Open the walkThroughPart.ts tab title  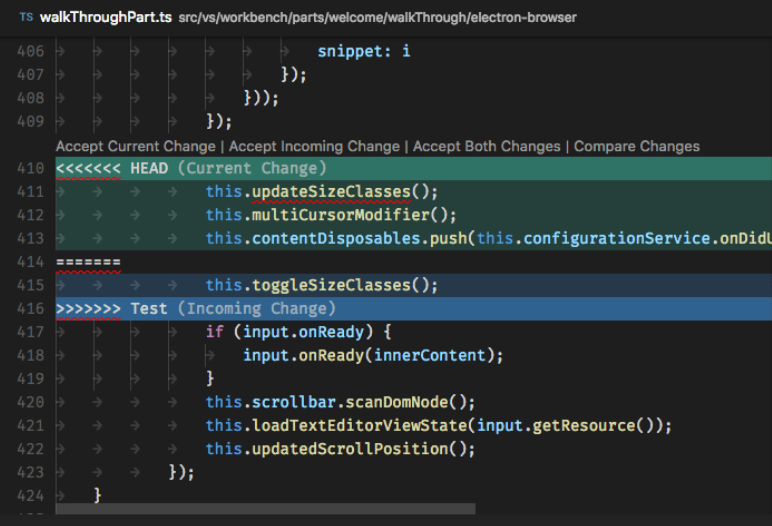[105, 17]
